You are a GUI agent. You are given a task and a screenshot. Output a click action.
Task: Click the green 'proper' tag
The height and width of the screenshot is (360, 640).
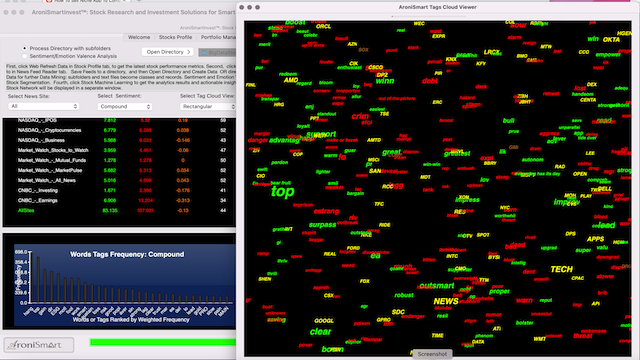click(499, 291)
